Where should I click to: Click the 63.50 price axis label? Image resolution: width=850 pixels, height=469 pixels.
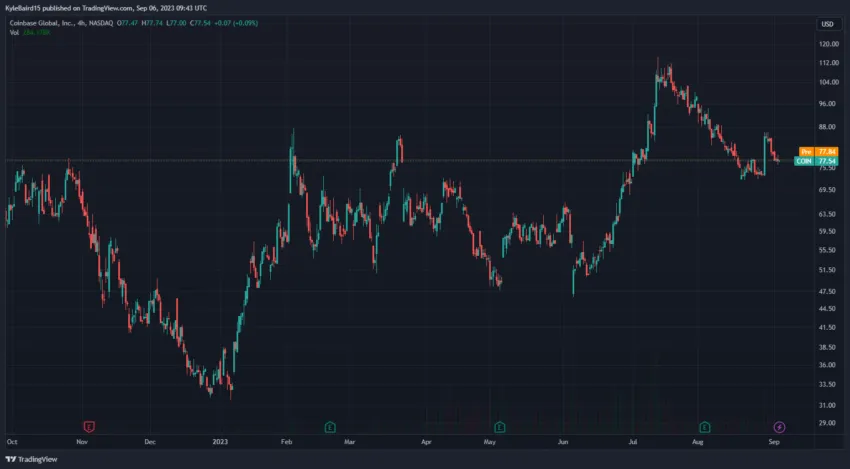coord(829,214)
